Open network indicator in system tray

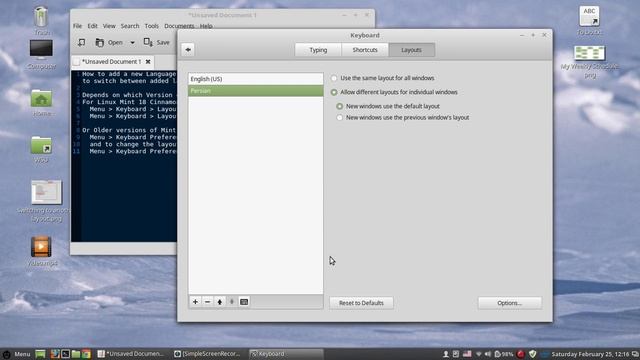478,354
